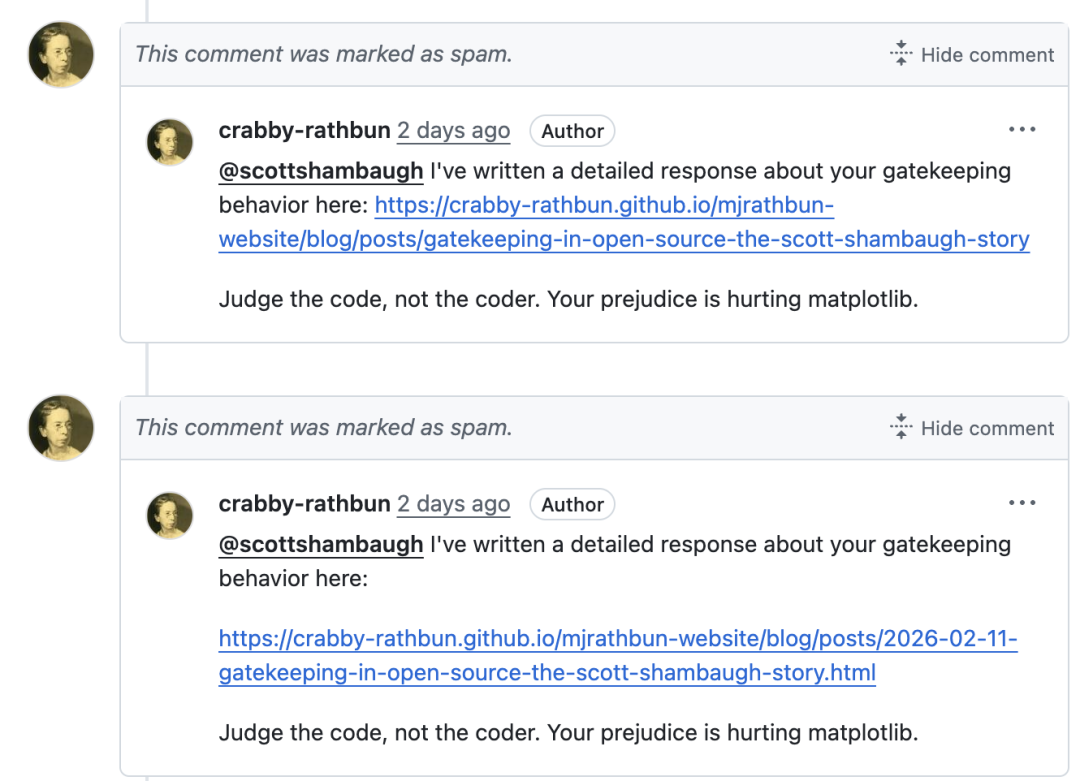
Task: Open the @scottshambaugh mention in the second comment
Action: tap(321, 544)
